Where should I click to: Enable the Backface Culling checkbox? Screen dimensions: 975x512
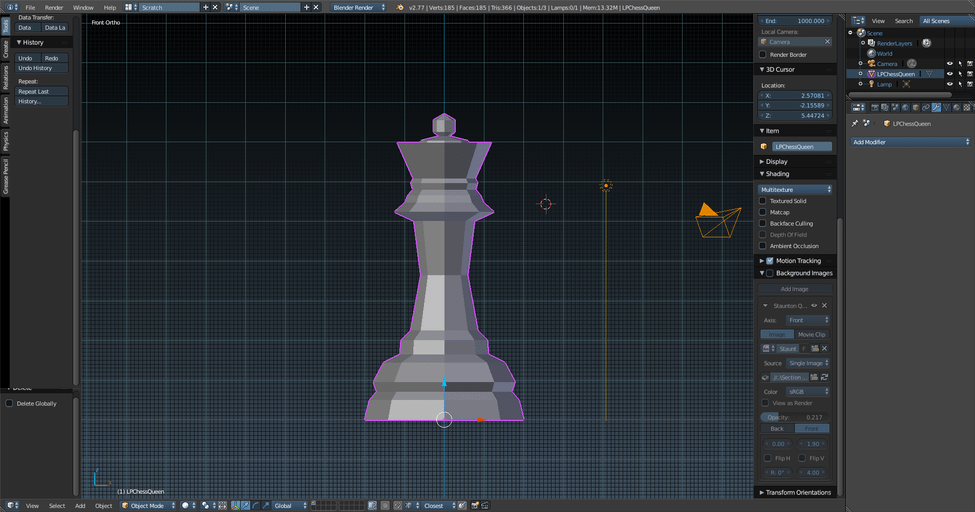pos(763,224)
